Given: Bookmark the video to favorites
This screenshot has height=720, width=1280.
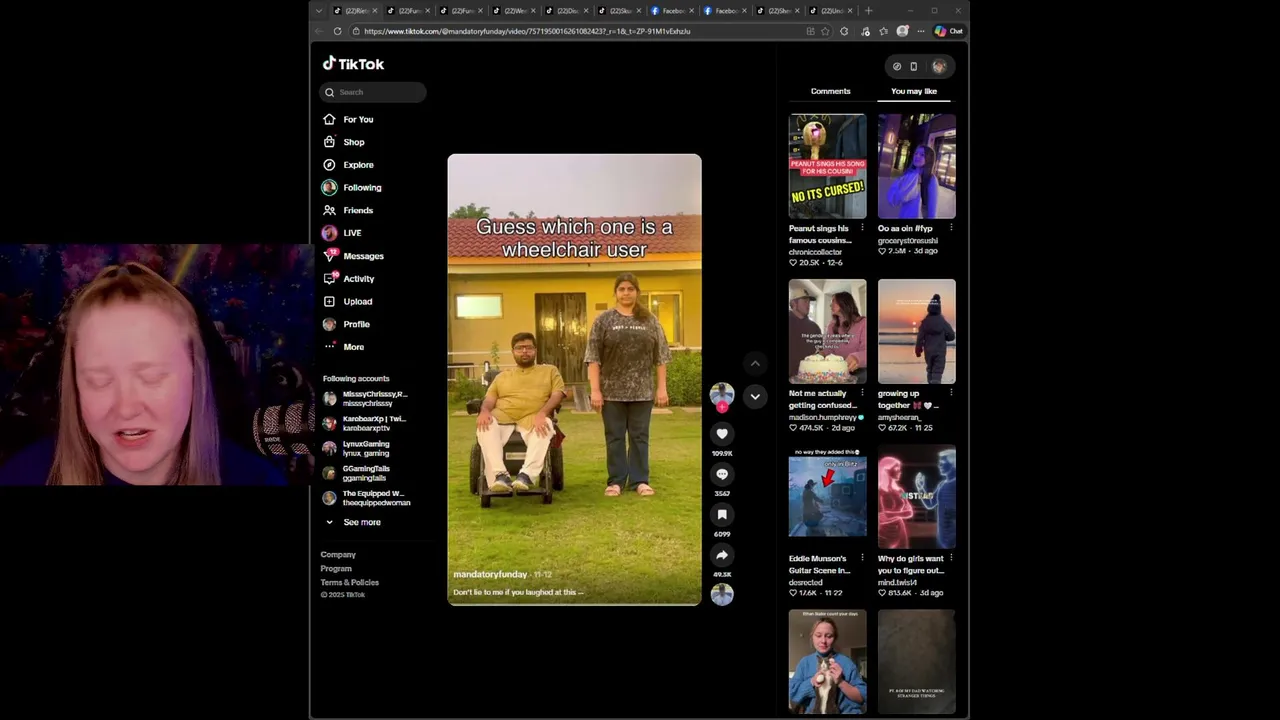Looking at the screenshot, I should coord(722,514).
